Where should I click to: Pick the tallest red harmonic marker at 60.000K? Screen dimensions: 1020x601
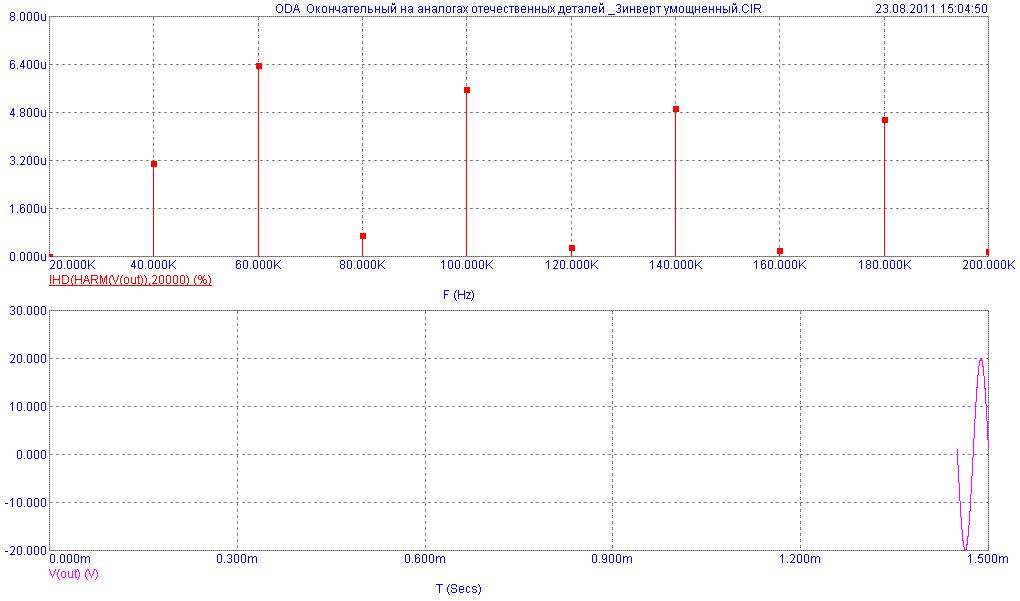point(259,66)
